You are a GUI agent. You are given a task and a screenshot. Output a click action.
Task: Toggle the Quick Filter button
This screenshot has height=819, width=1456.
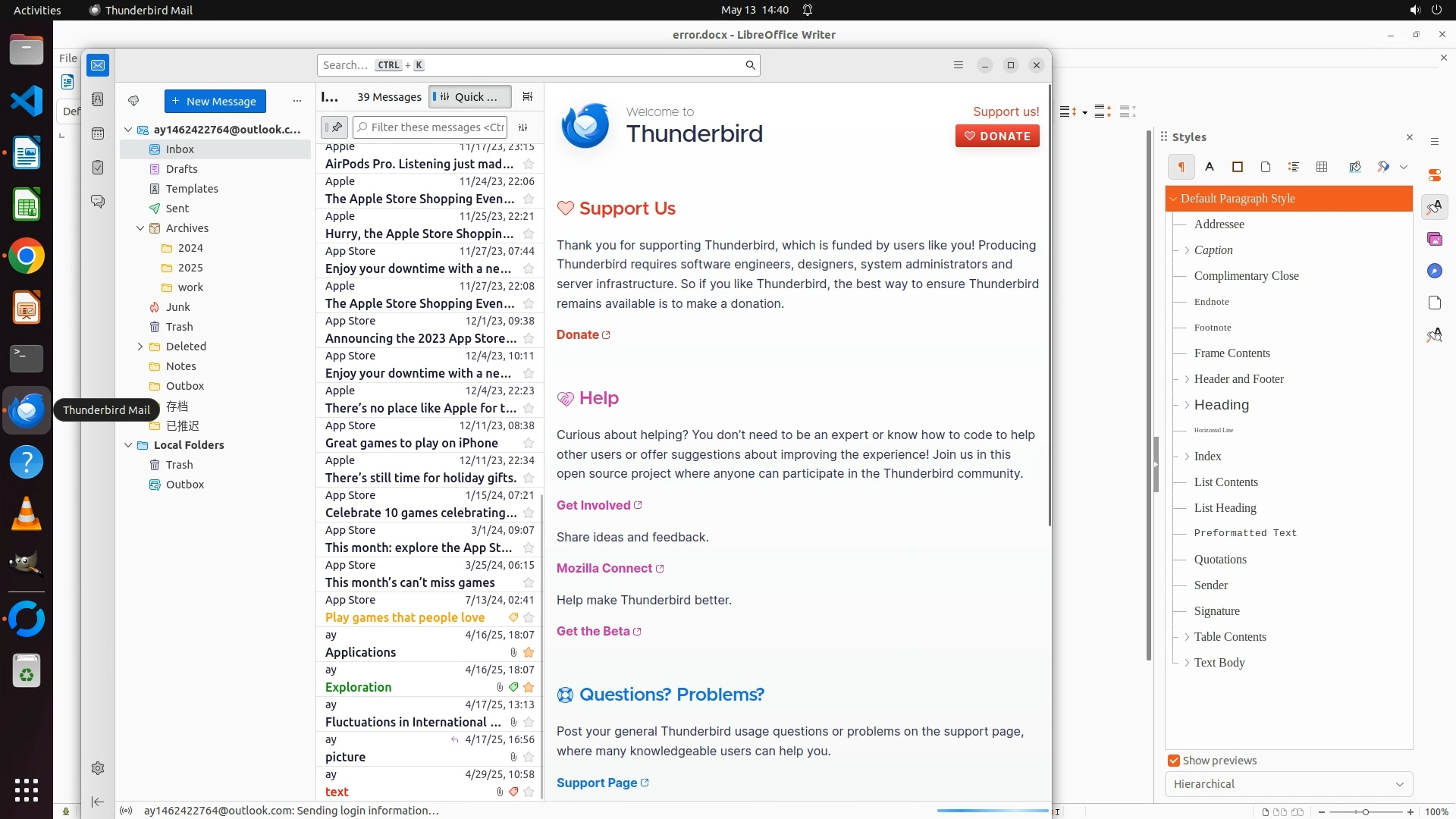(x=469, y=96)
